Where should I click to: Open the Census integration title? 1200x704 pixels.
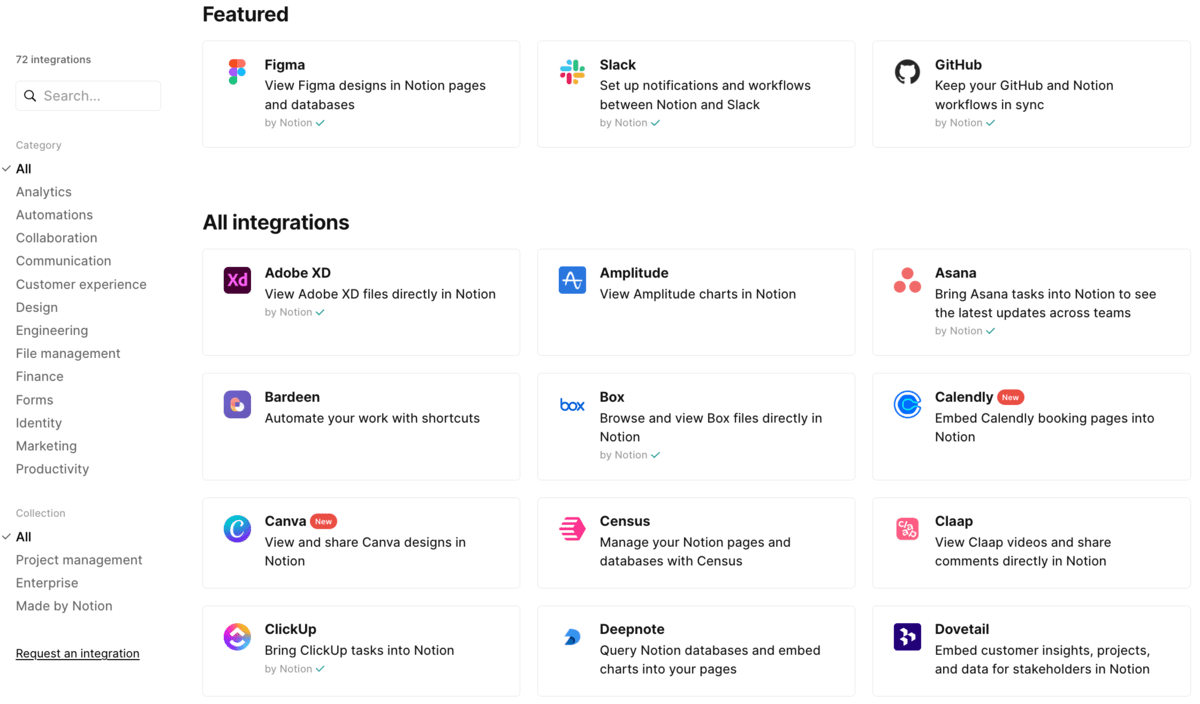(x=625, y=521)
